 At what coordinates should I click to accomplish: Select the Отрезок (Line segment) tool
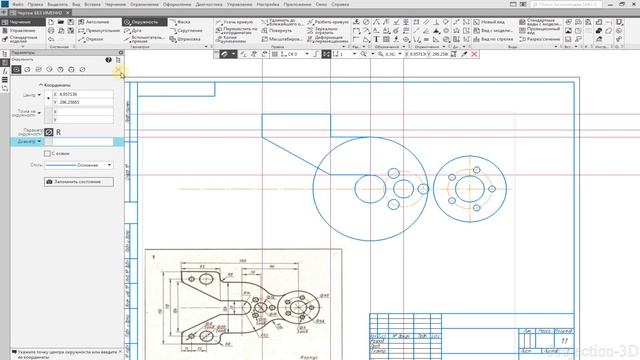[x=91, y=39]
